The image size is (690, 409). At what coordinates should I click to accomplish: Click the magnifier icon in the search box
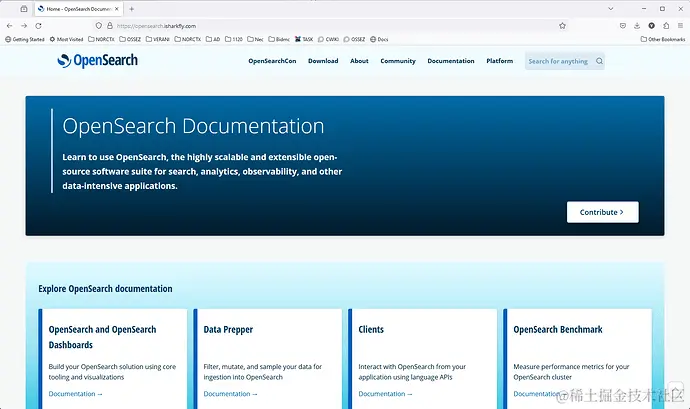pos(599,61)
